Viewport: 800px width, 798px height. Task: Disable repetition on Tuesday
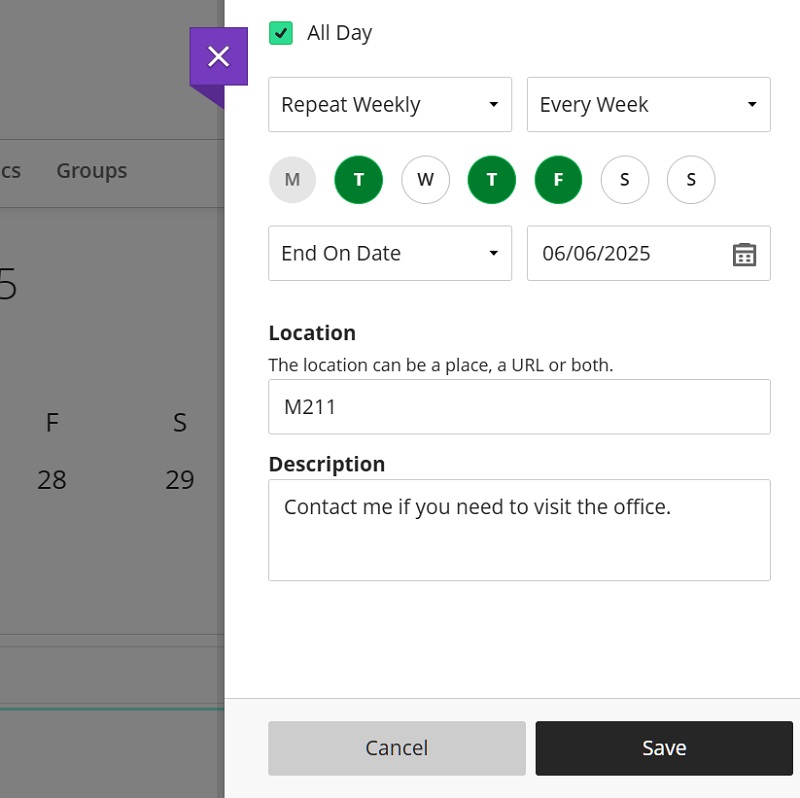(358, 179)
